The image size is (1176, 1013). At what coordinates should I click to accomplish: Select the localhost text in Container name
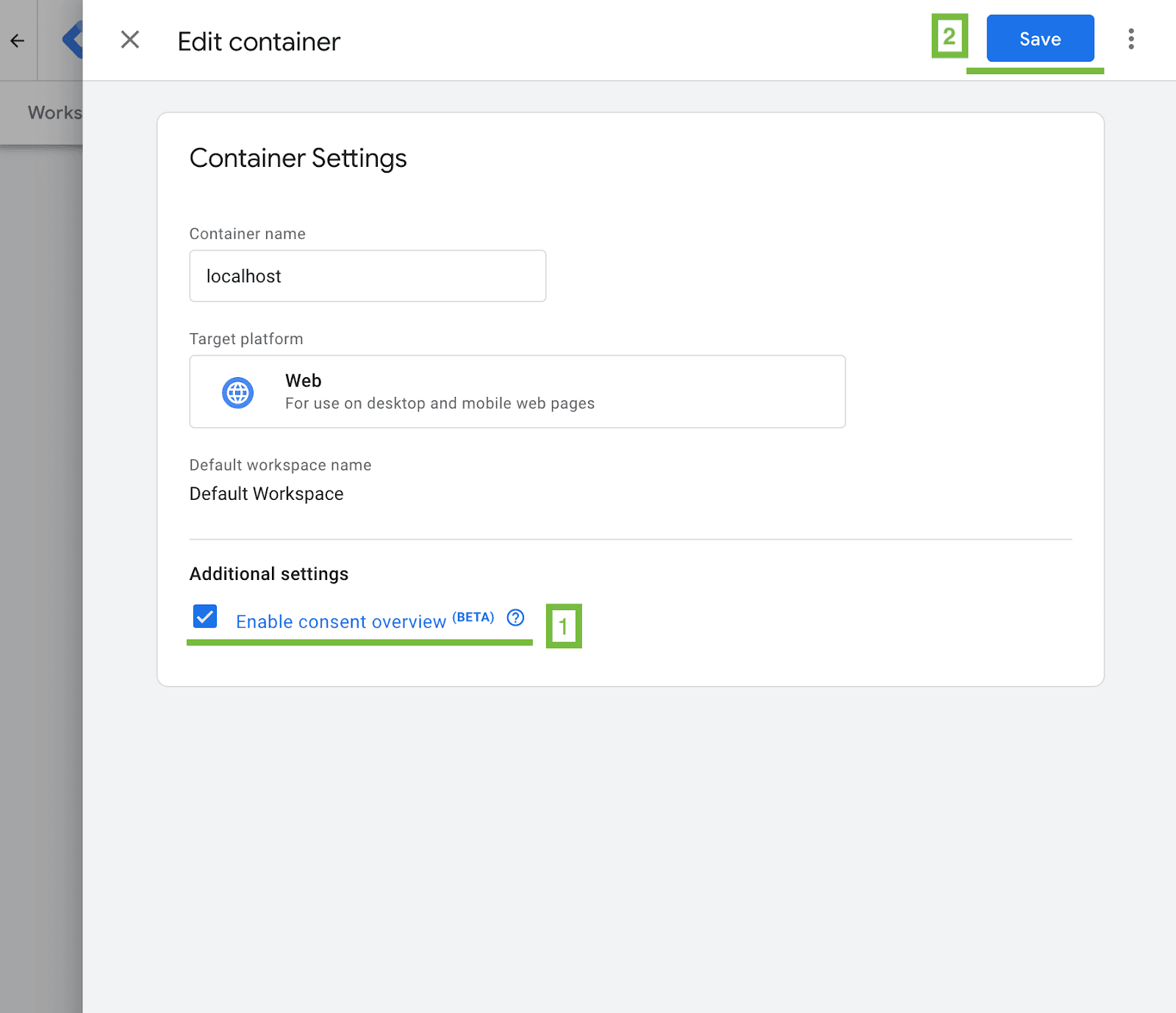(243, 276)
